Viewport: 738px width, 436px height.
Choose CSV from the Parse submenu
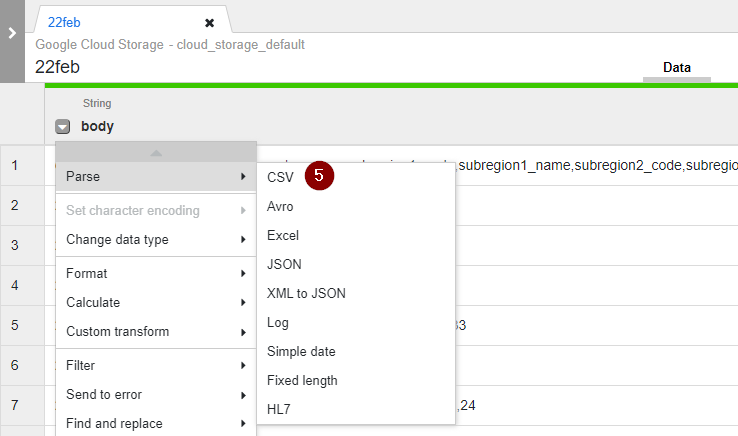(280, 176)
